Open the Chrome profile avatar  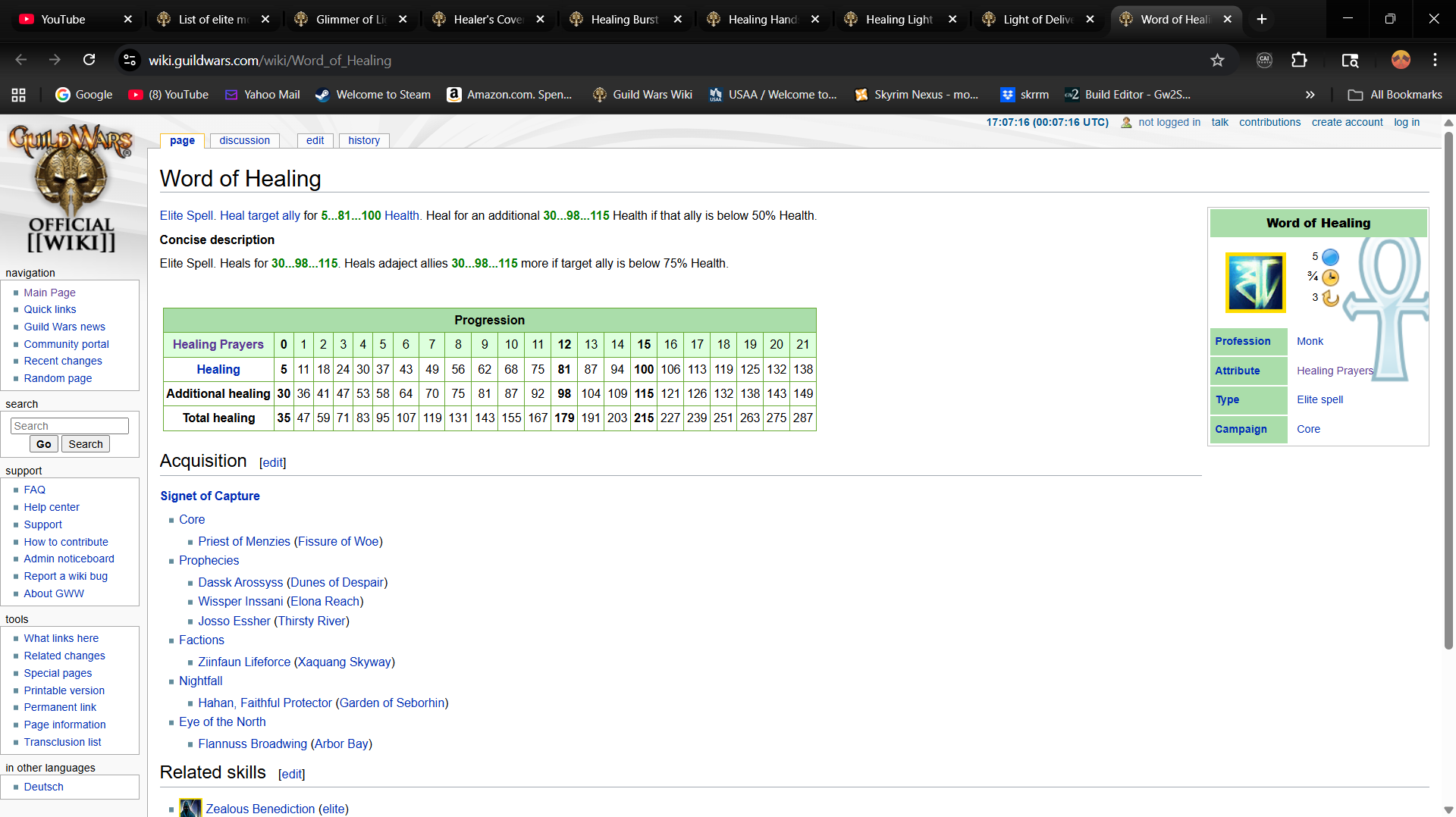pos(1401,60)
